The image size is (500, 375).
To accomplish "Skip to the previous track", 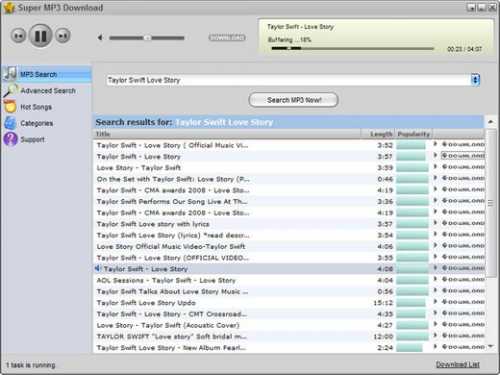I will [x=18, y=36].
